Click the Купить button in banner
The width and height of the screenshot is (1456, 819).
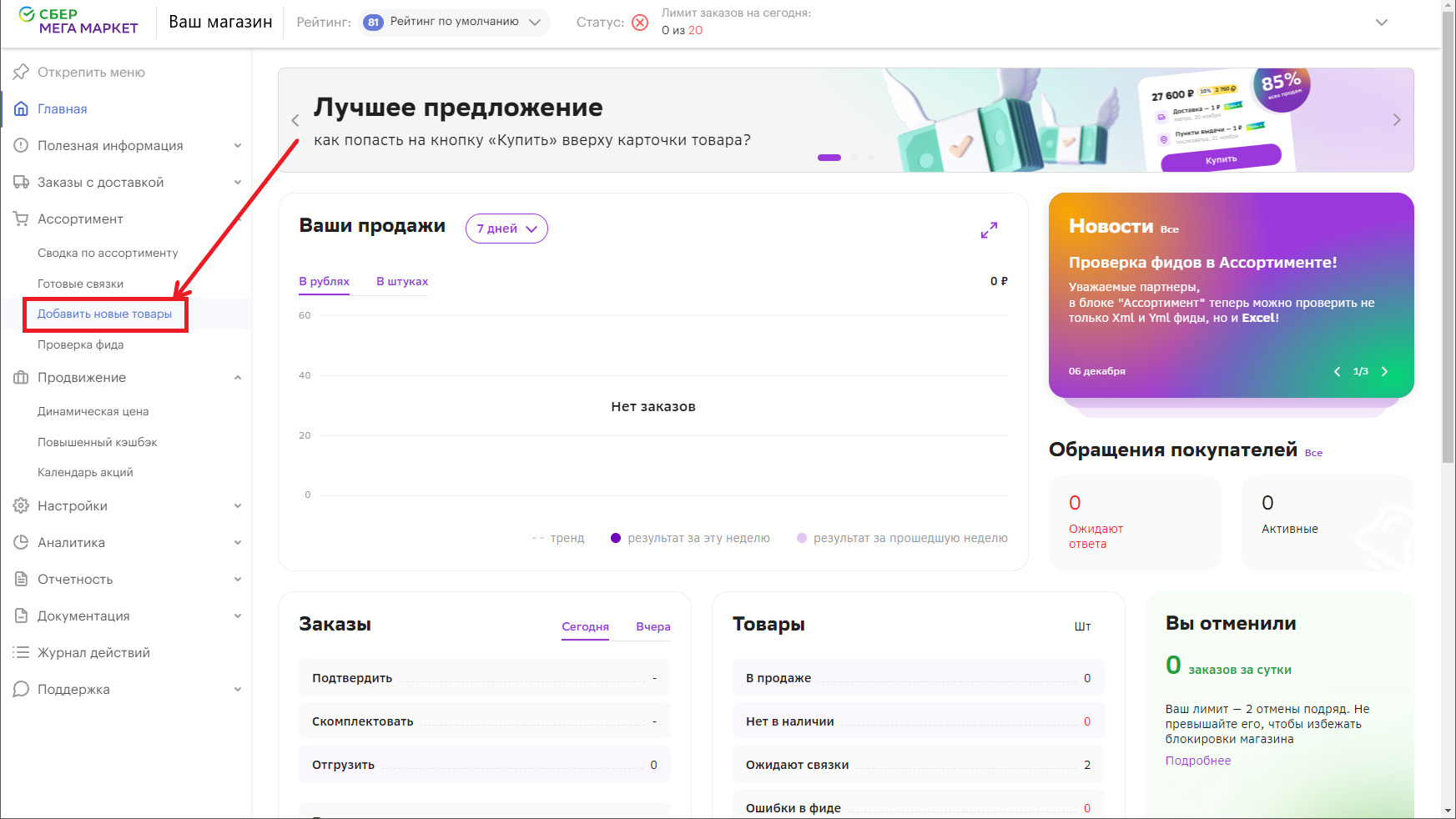coord(1221,158)
